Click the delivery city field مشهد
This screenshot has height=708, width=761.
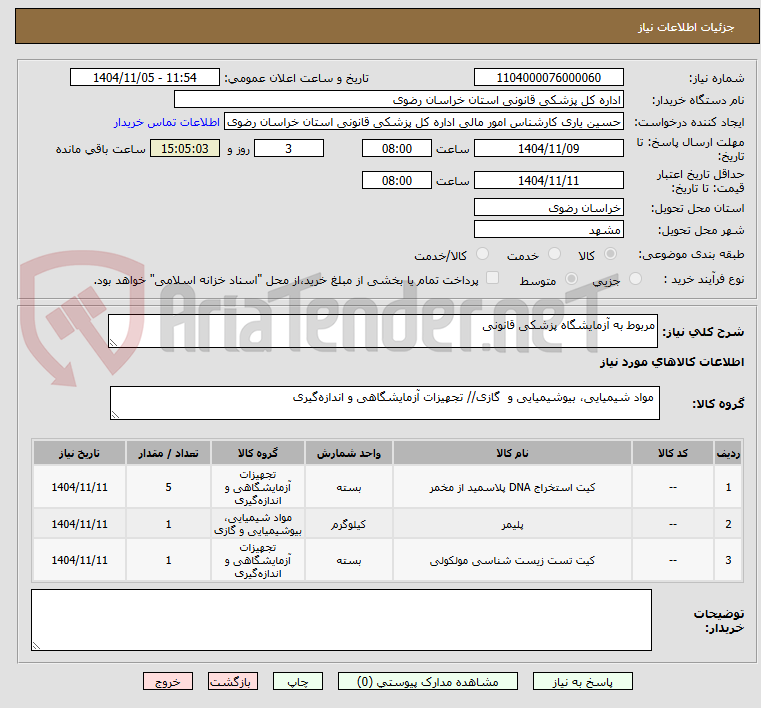pos(548,230)
